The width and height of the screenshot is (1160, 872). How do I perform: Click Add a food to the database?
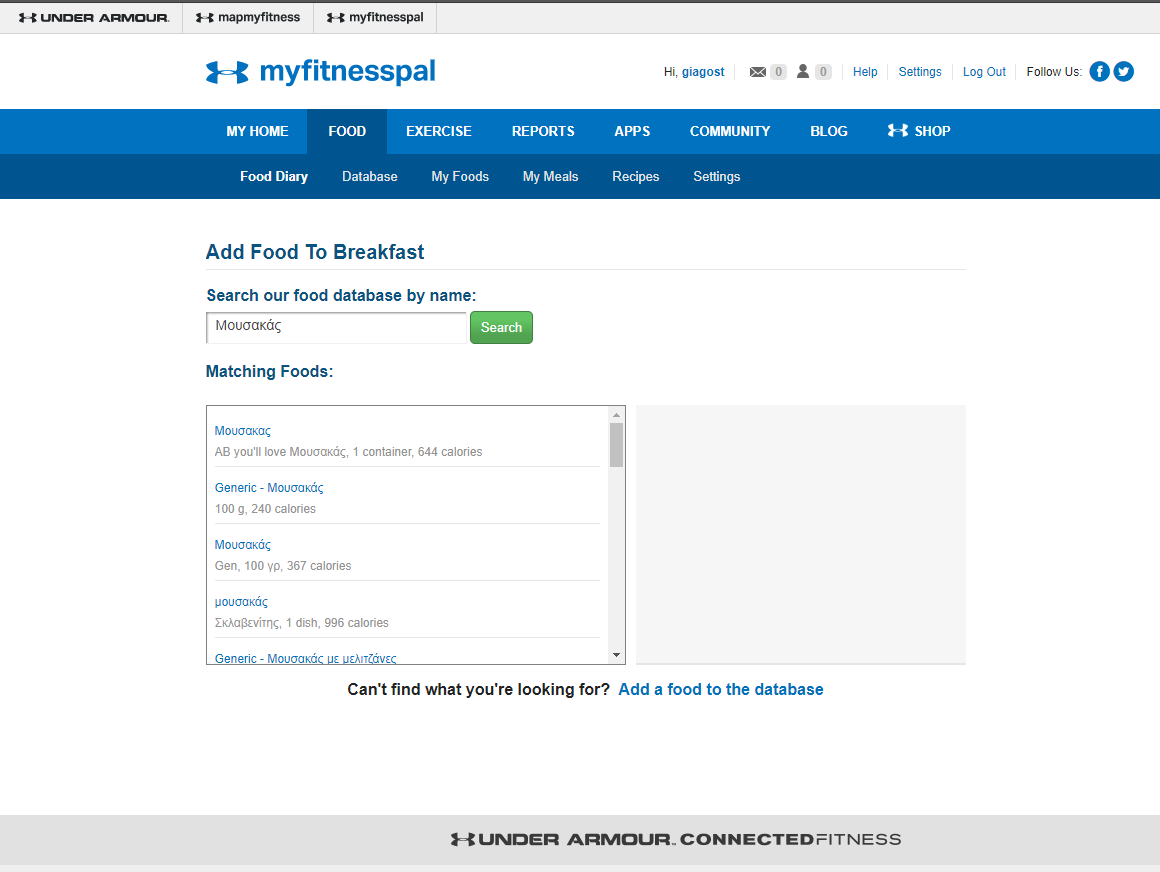click(x=721, y=689)
